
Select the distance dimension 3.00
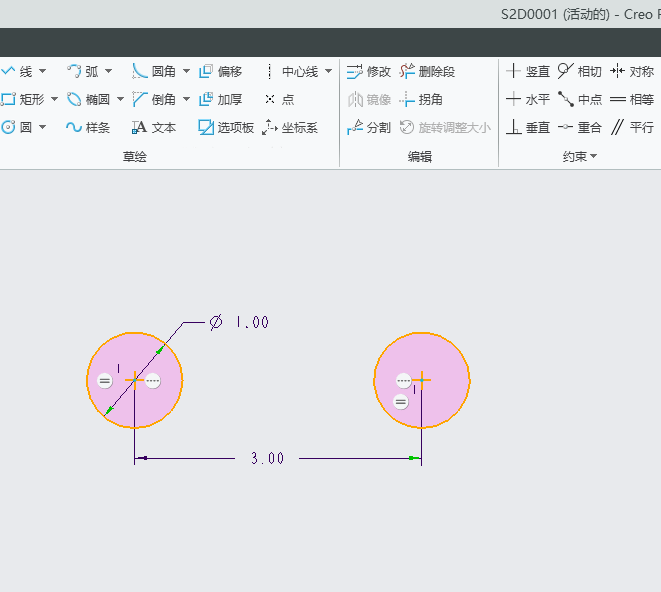267,458
